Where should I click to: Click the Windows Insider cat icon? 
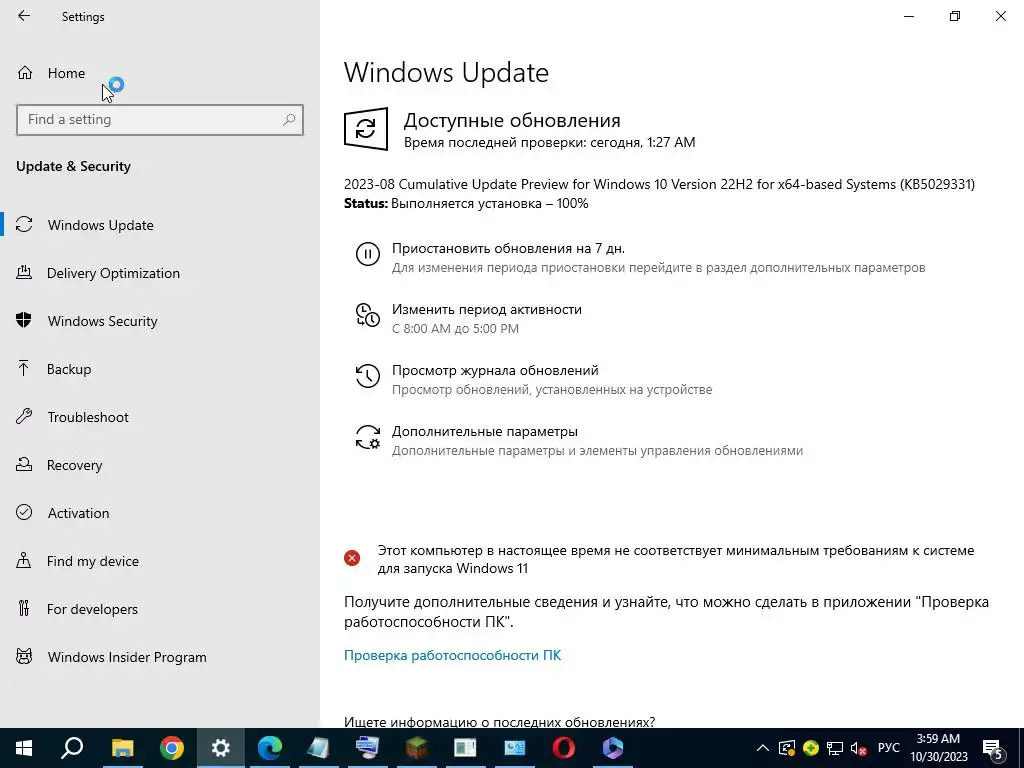[24, 656]
